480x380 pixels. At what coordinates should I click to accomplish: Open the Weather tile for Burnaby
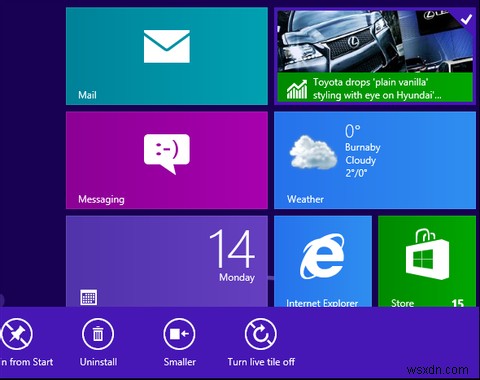pyautogui.click(x=375, y=160)
